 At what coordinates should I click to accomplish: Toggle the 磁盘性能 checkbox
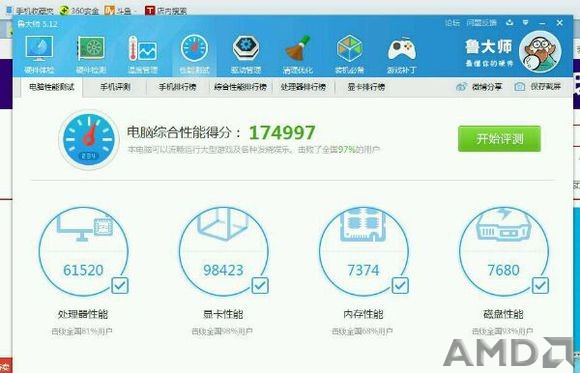(540, 285)
